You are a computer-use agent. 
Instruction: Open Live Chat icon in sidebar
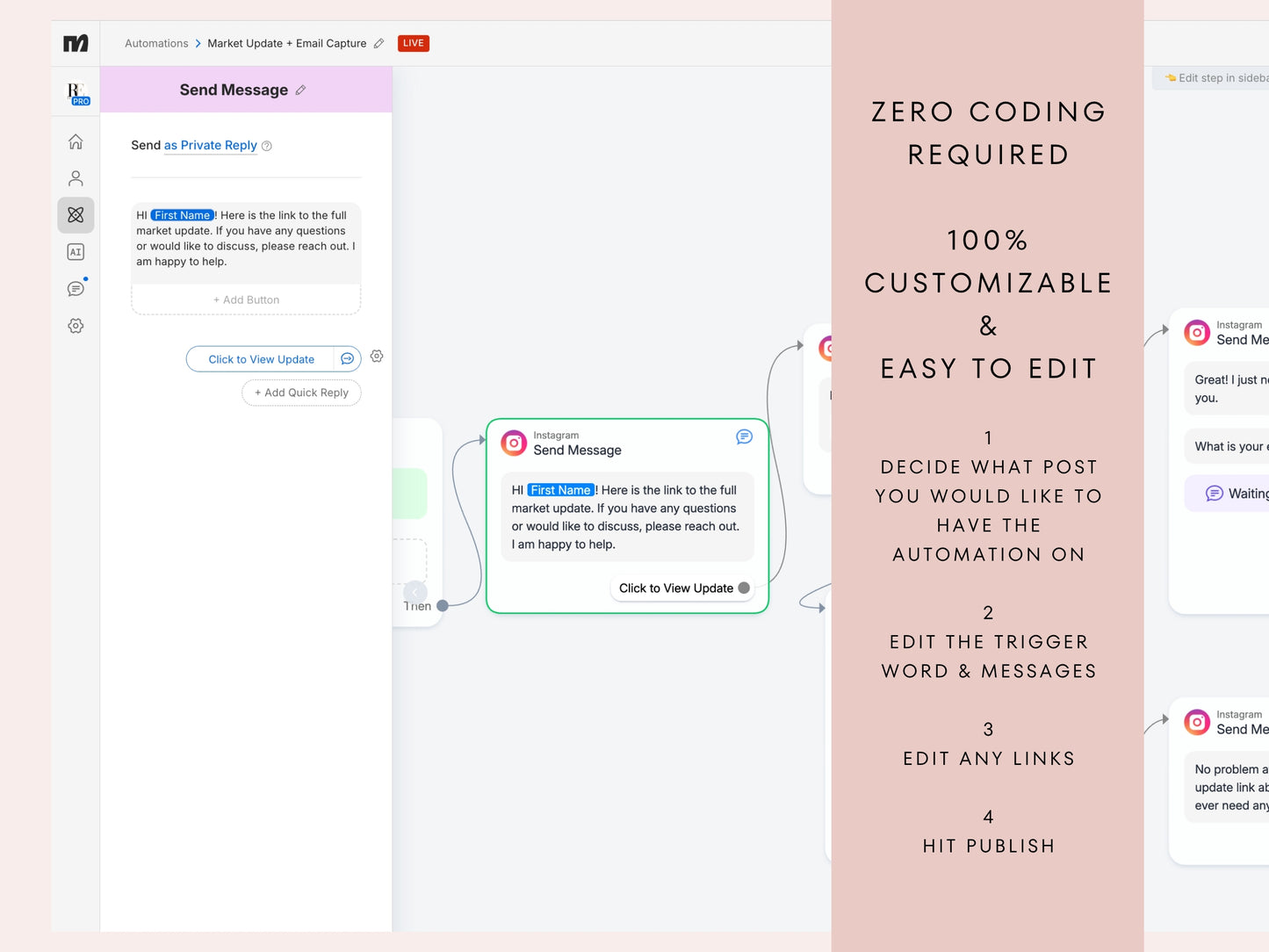(76, 289)
